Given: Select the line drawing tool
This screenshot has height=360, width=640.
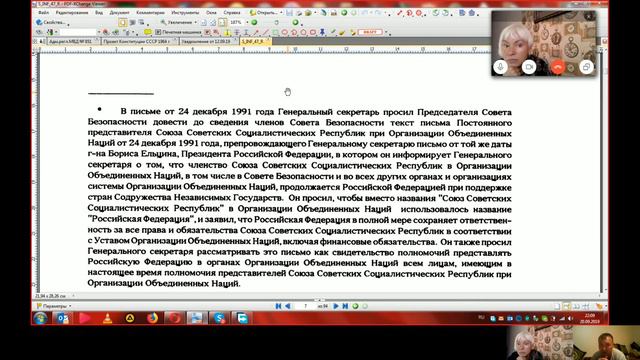Looking at the screenshot, I should tap(265, 32).
